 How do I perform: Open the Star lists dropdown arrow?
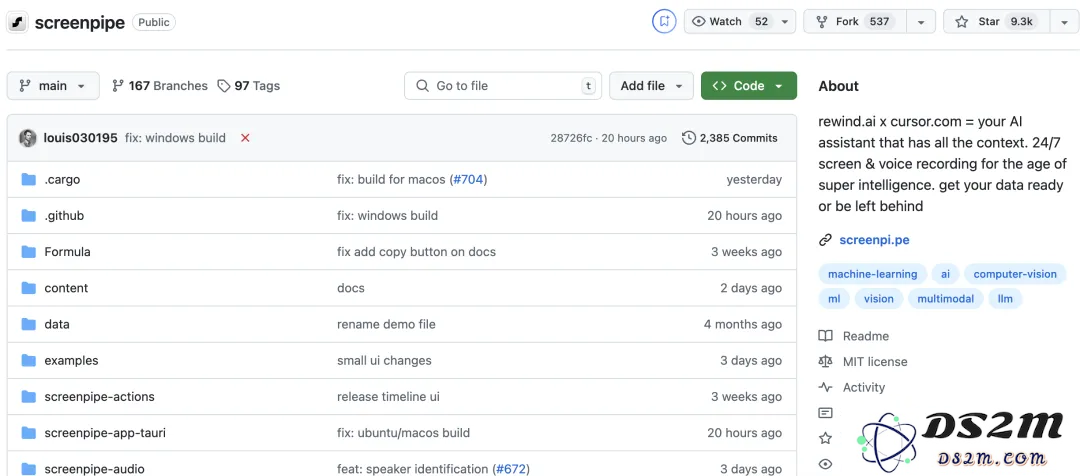(1064, 21)
